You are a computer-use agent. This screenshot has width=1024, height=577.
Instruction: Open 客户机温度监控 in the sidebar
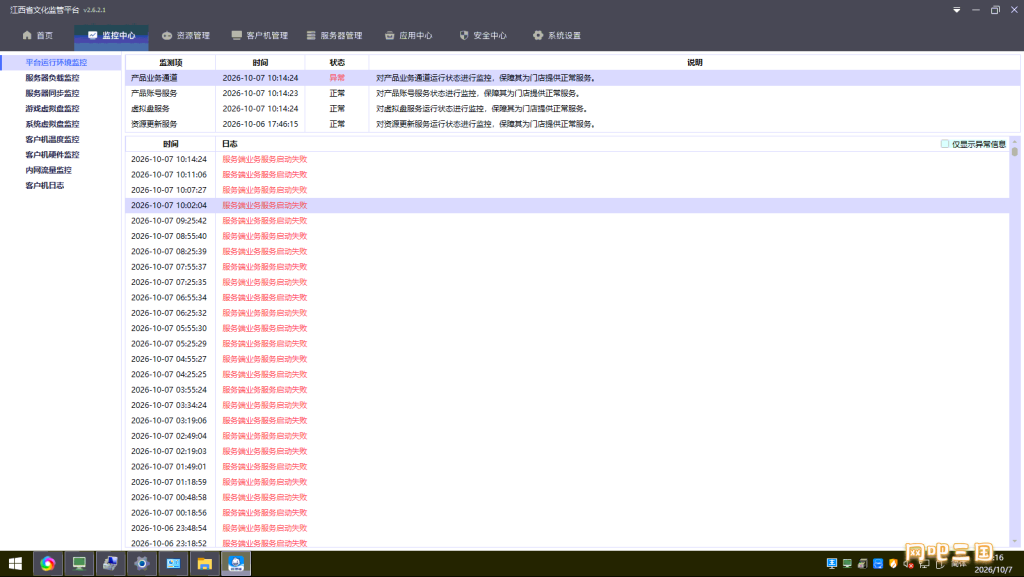52,139
